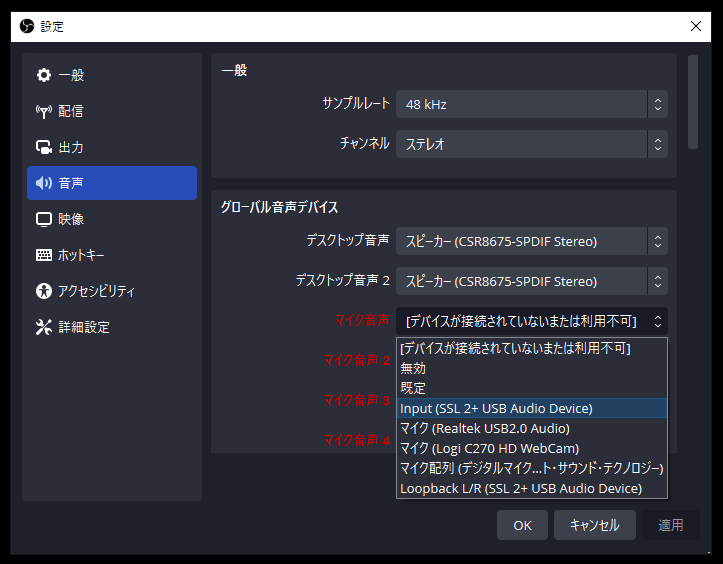Click the keyboard icon for ホットキー
This screenshot has width=723, height=564.
tap(44, 255)
